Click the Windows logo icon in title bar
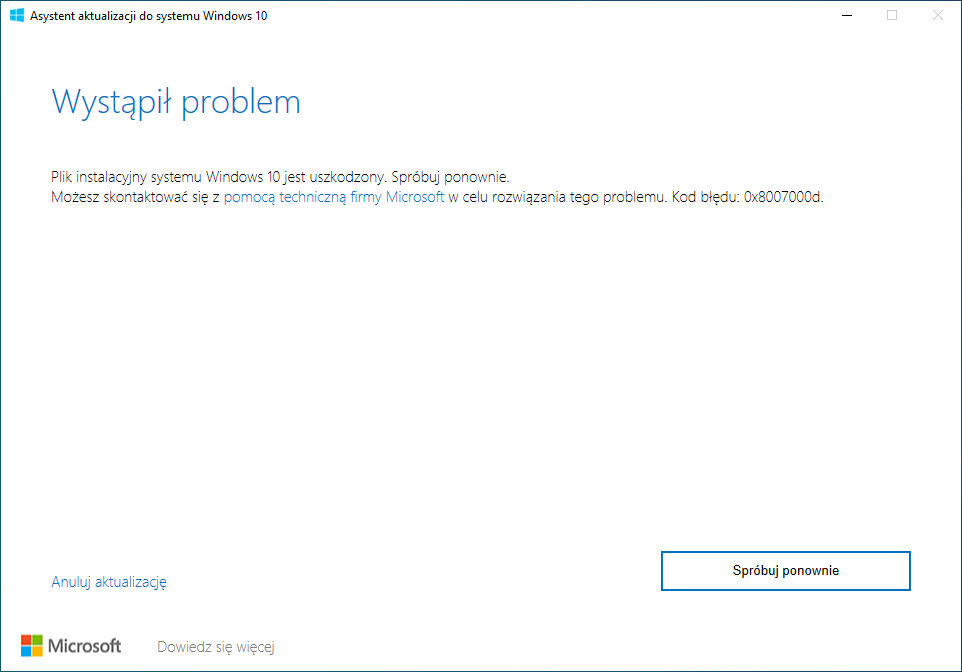Screen dimensions: 962x672 click(17, 15)
